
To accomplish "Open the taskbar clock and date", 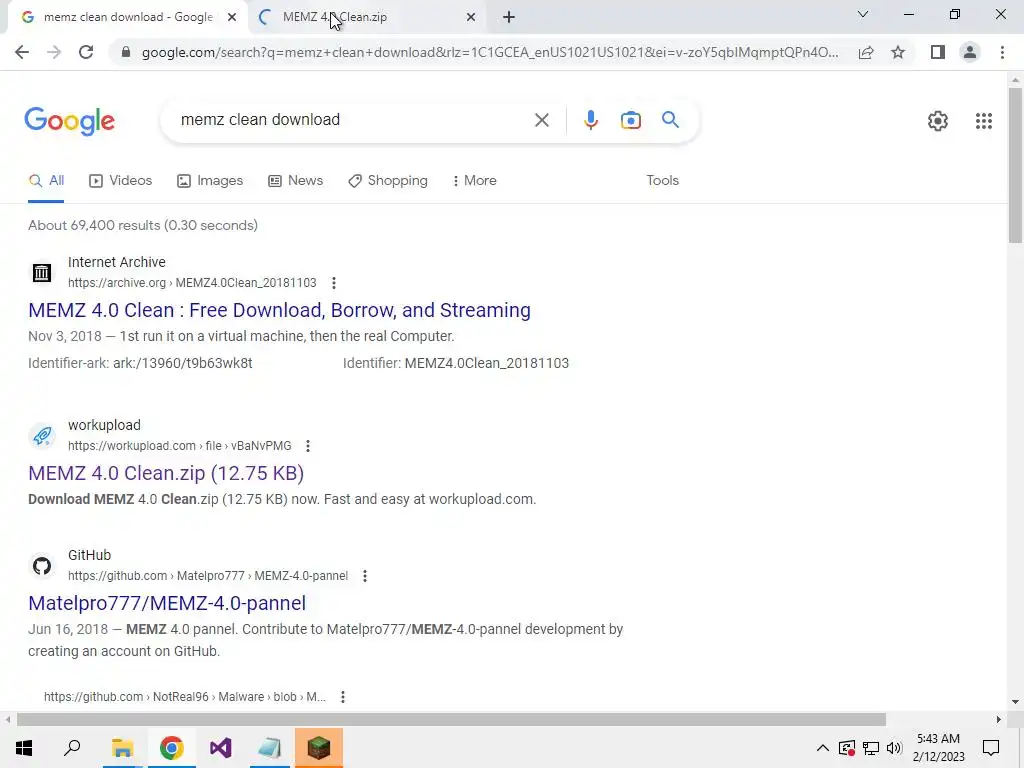I will [x=938, y=748].
